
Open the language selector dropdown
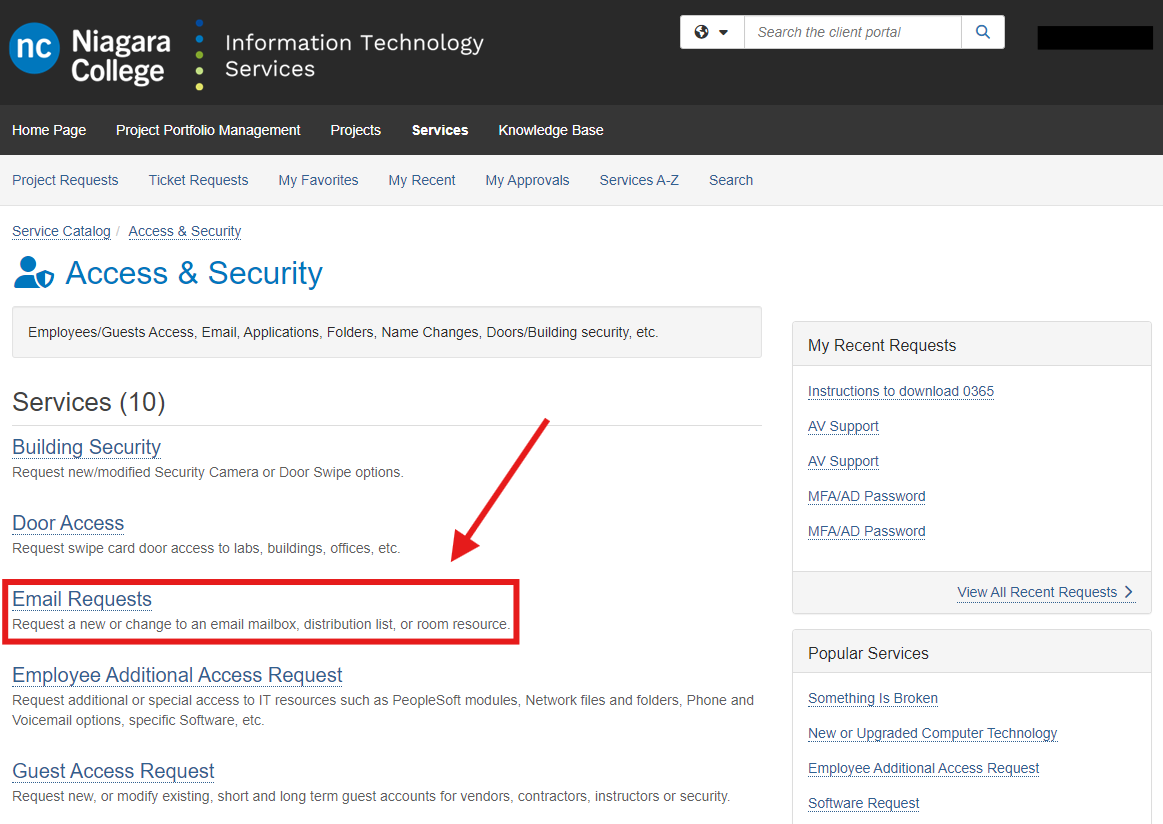[x=723, y=31]
